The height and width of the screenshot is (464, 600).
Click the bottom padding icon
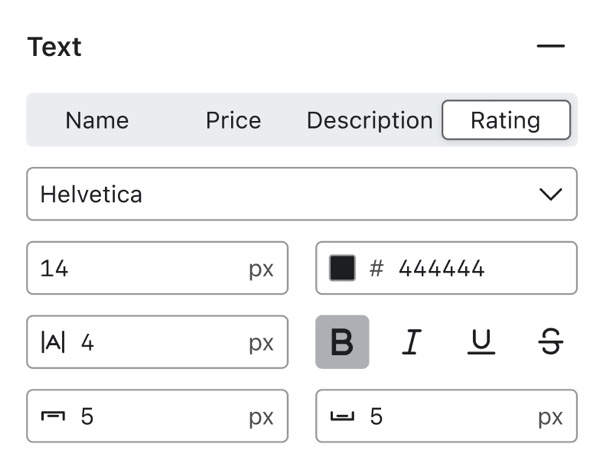(x=342, y=416)
